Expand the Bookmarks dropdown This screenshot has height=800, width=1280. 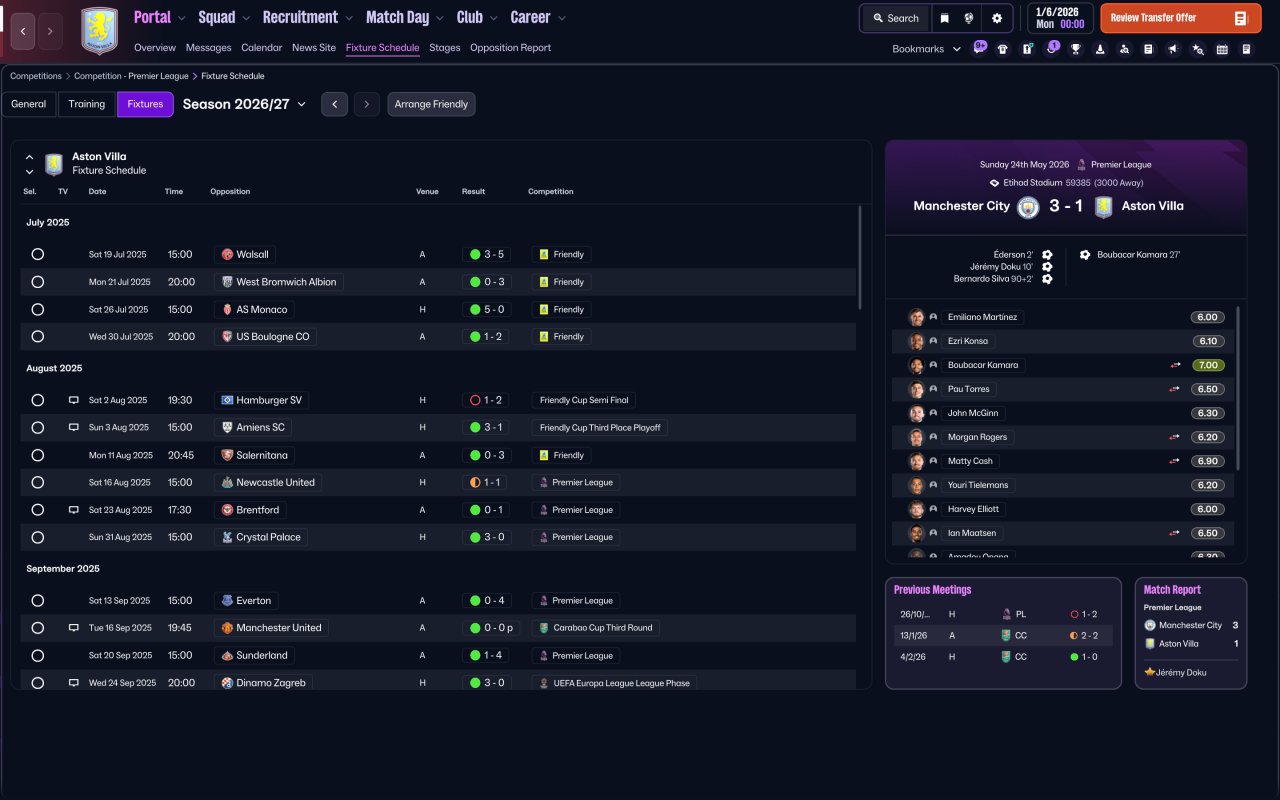(x=927, y=49)
